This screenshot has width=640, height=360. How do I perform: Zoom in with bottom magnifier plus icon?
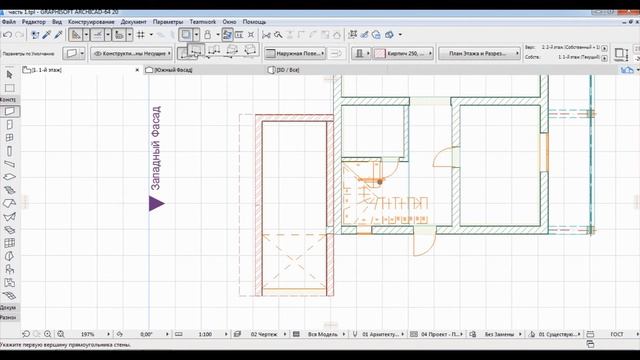point(48,334)
